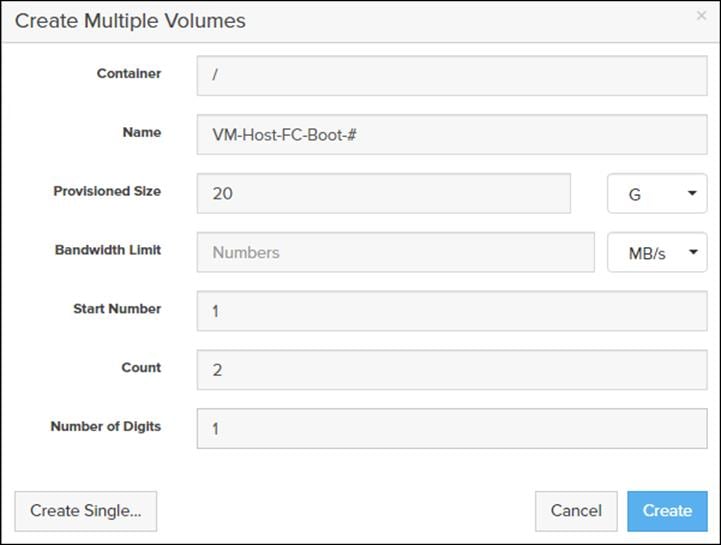Close the Create Multiple Volumes dialog
The image size is (721, 545).
[x=701, y=16]
